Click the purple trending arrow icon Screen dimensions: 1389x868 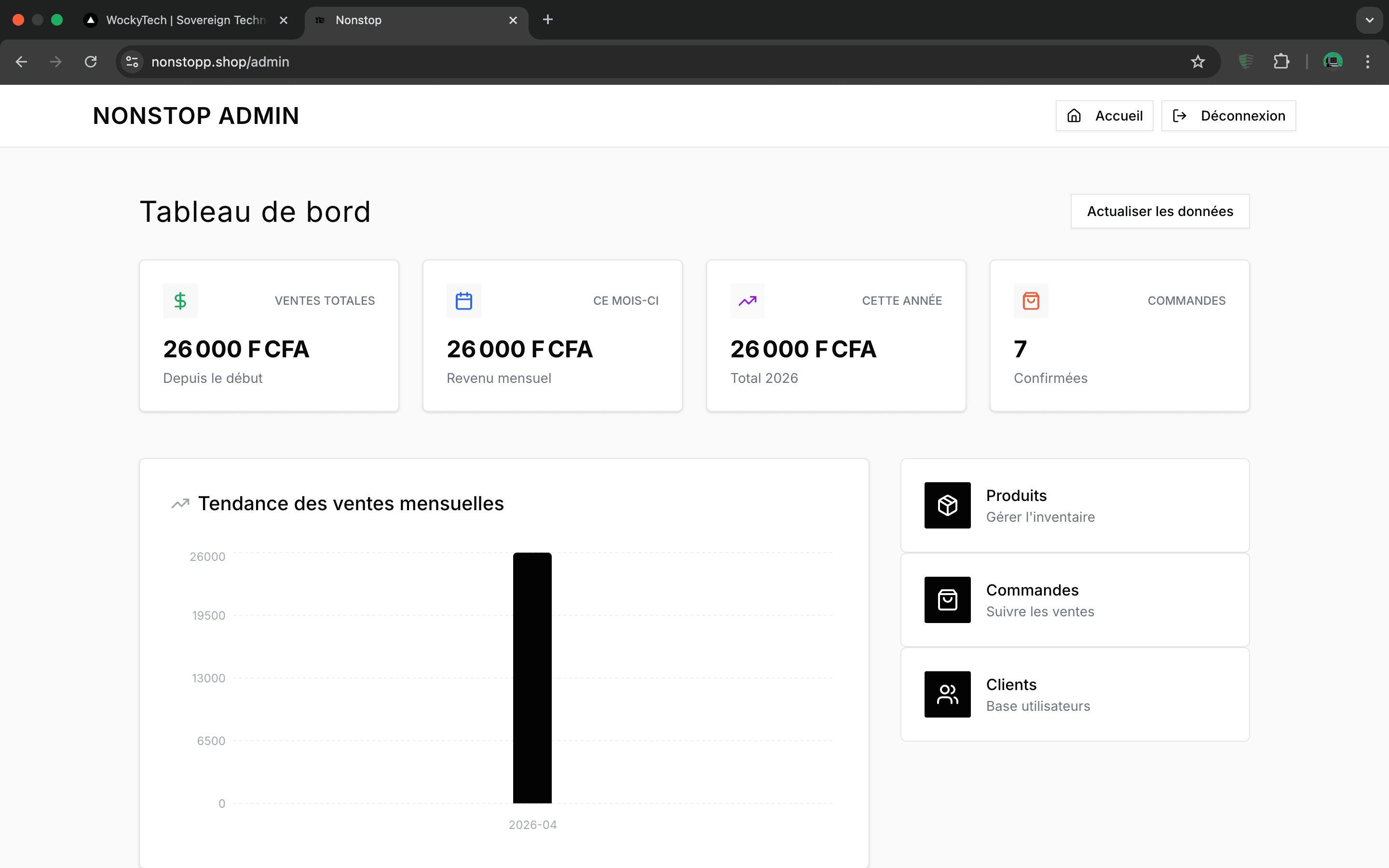click(x=747, y=301)
